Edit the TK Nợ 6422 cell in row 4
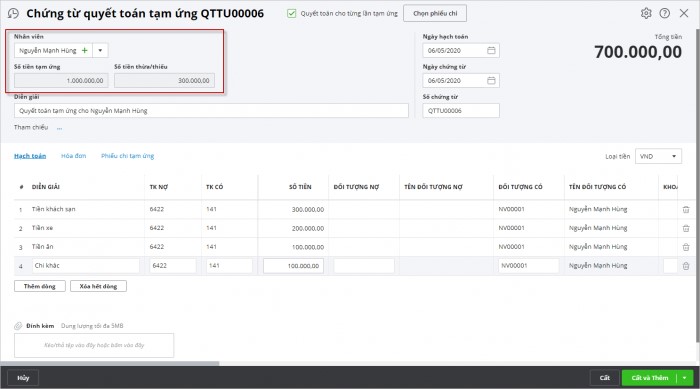Screen dimensions: 700x389 point(173,266)
